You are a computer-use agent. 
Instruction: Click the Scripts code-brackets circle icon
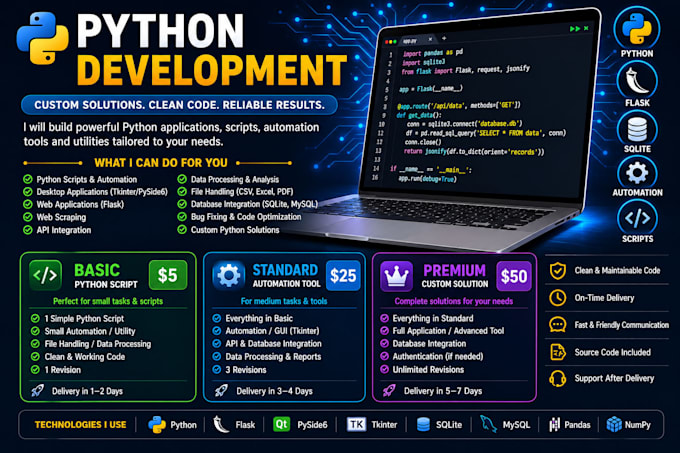637,218
